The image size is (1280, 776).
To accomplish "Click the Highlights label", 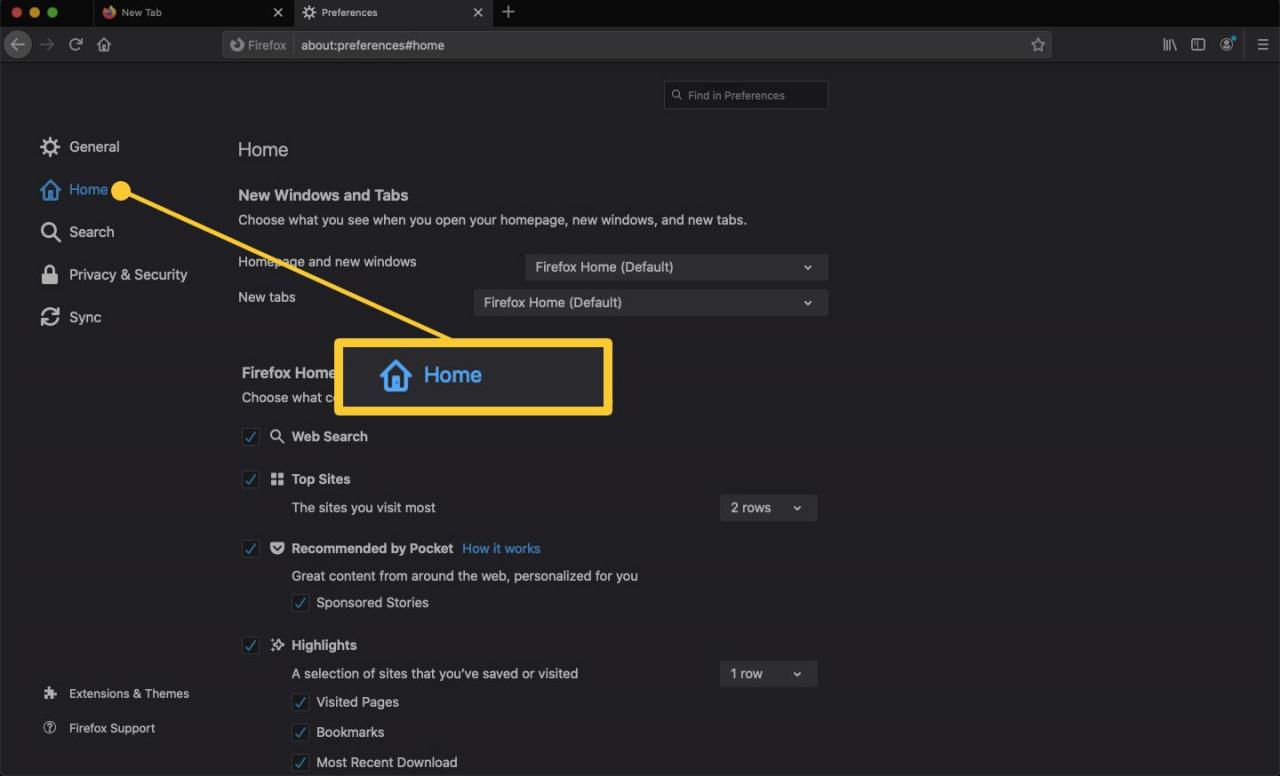I will [324, 646].
